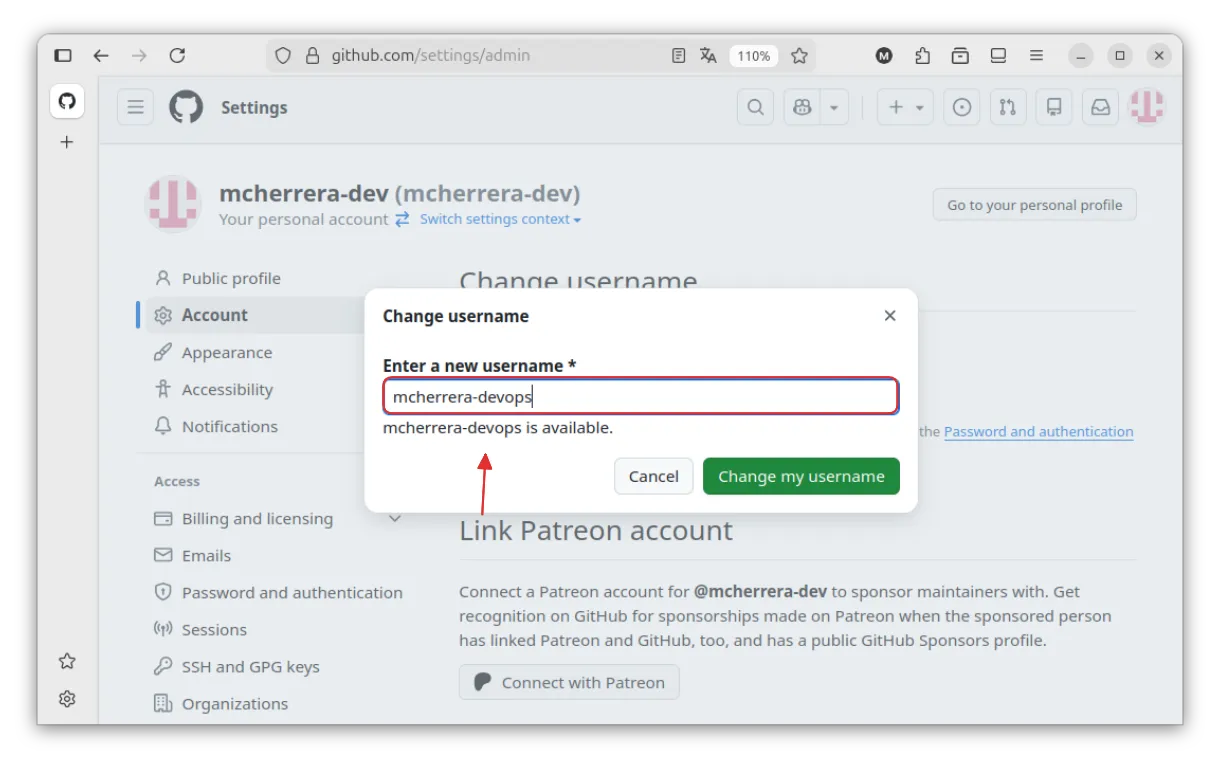
Task: Click the search magnifier icon
Action: (756, 107)
